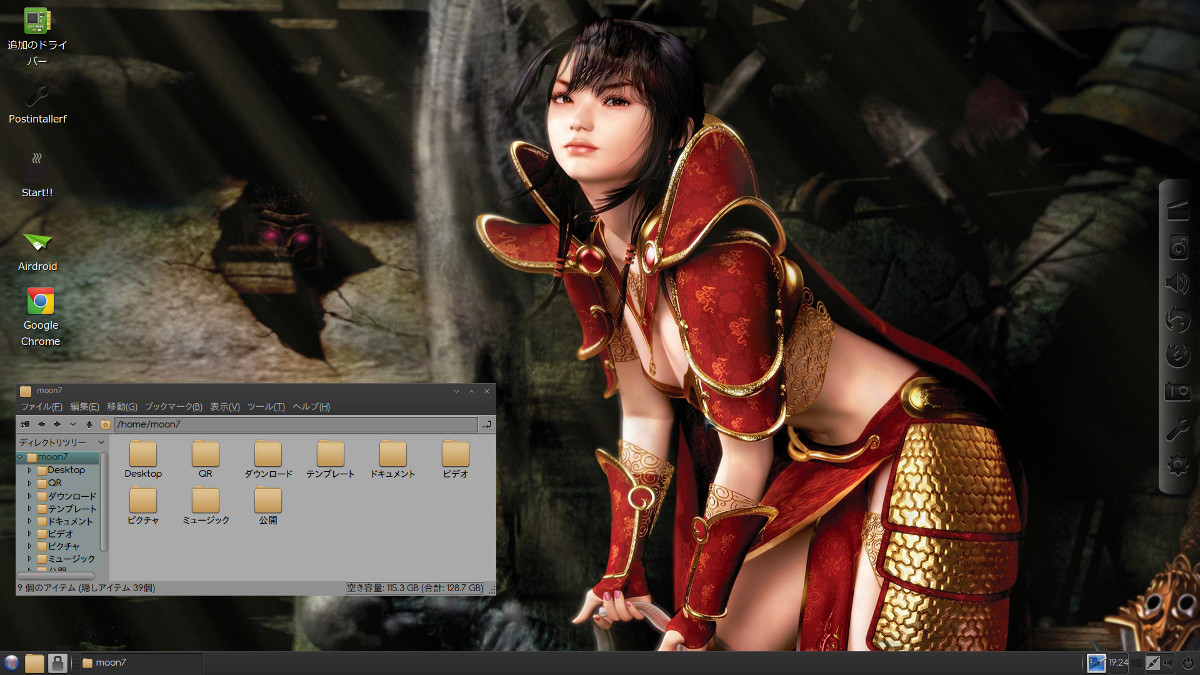Open the start menu button on taskbar
Screen dimensions: 1200x675
(x=12, y=662)
